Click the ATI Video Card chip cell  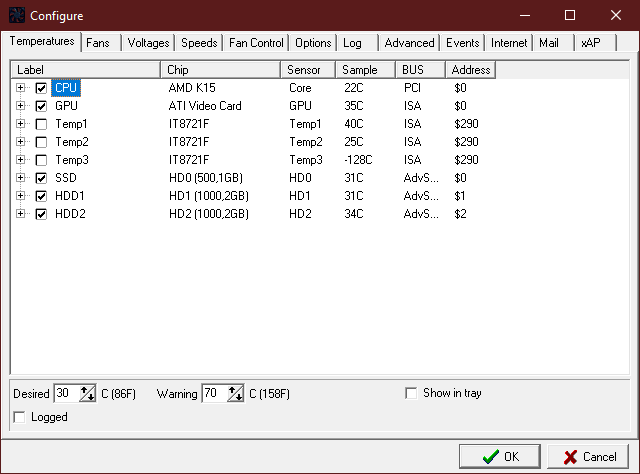pyautogui.click(x=205, y=106)
